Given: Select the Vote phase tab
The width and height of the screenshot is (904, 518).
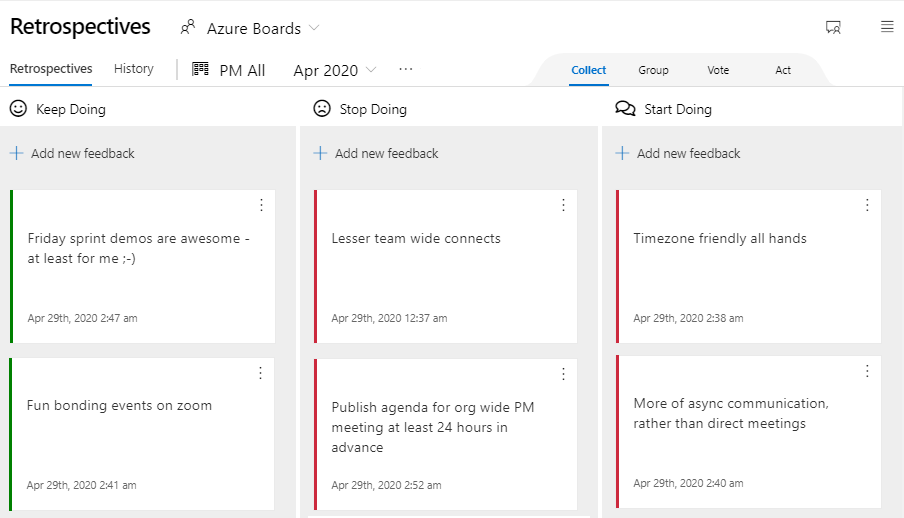Looking at the screenshot, I should click(x=718, y=70).
